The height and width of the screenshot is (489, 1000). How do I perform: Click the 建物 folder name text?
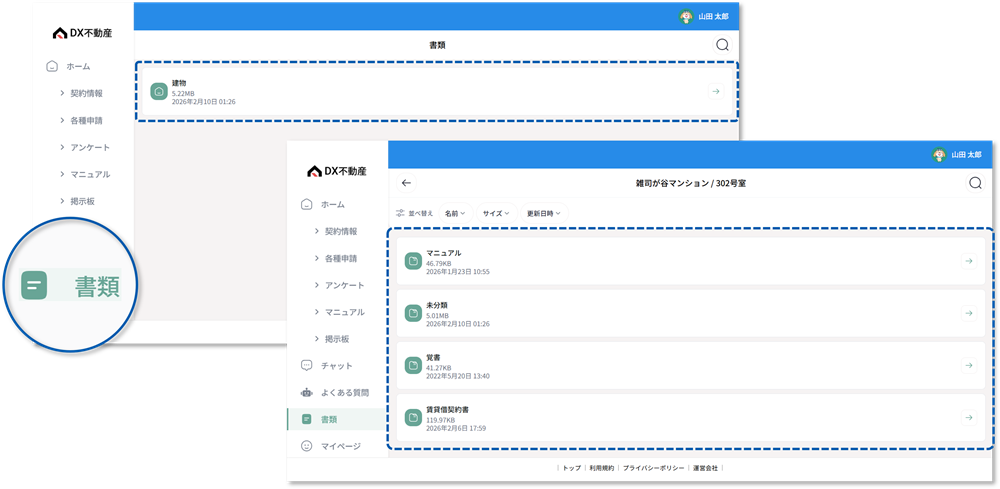pyautogui.click(x=179, y=83)
